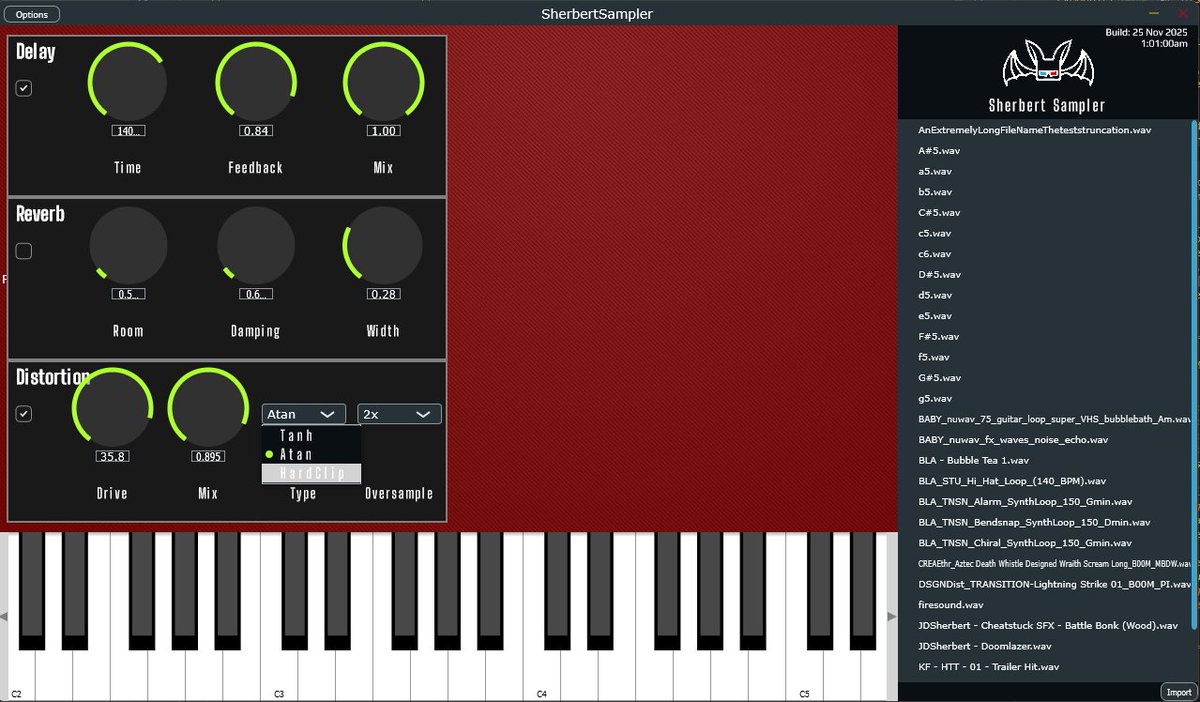Select the F#5.wav sample
This screenshot has height=702, width=1200.
coord(1045,336)
